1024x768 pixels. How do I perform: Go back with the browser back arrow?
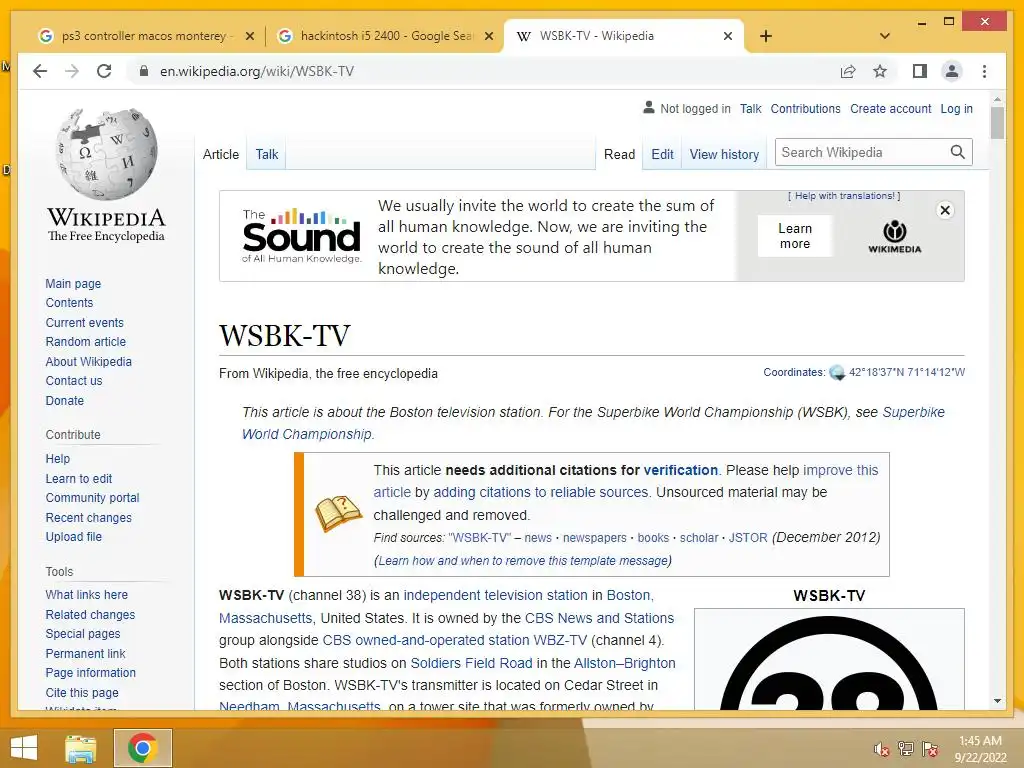click(x=40, y=71)
